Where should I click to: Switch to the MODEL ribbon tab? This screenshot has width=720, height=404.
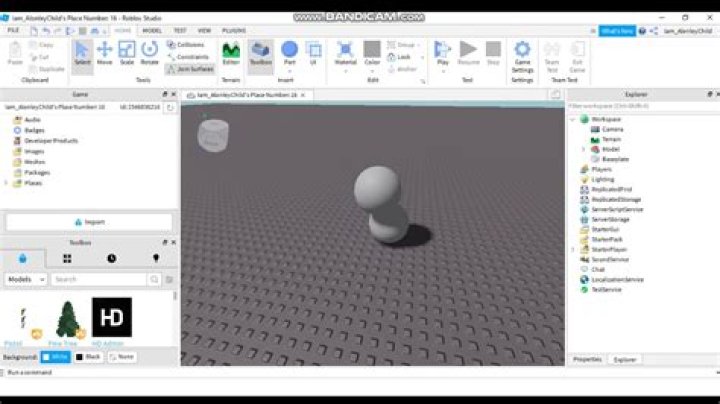pos(152,31)
